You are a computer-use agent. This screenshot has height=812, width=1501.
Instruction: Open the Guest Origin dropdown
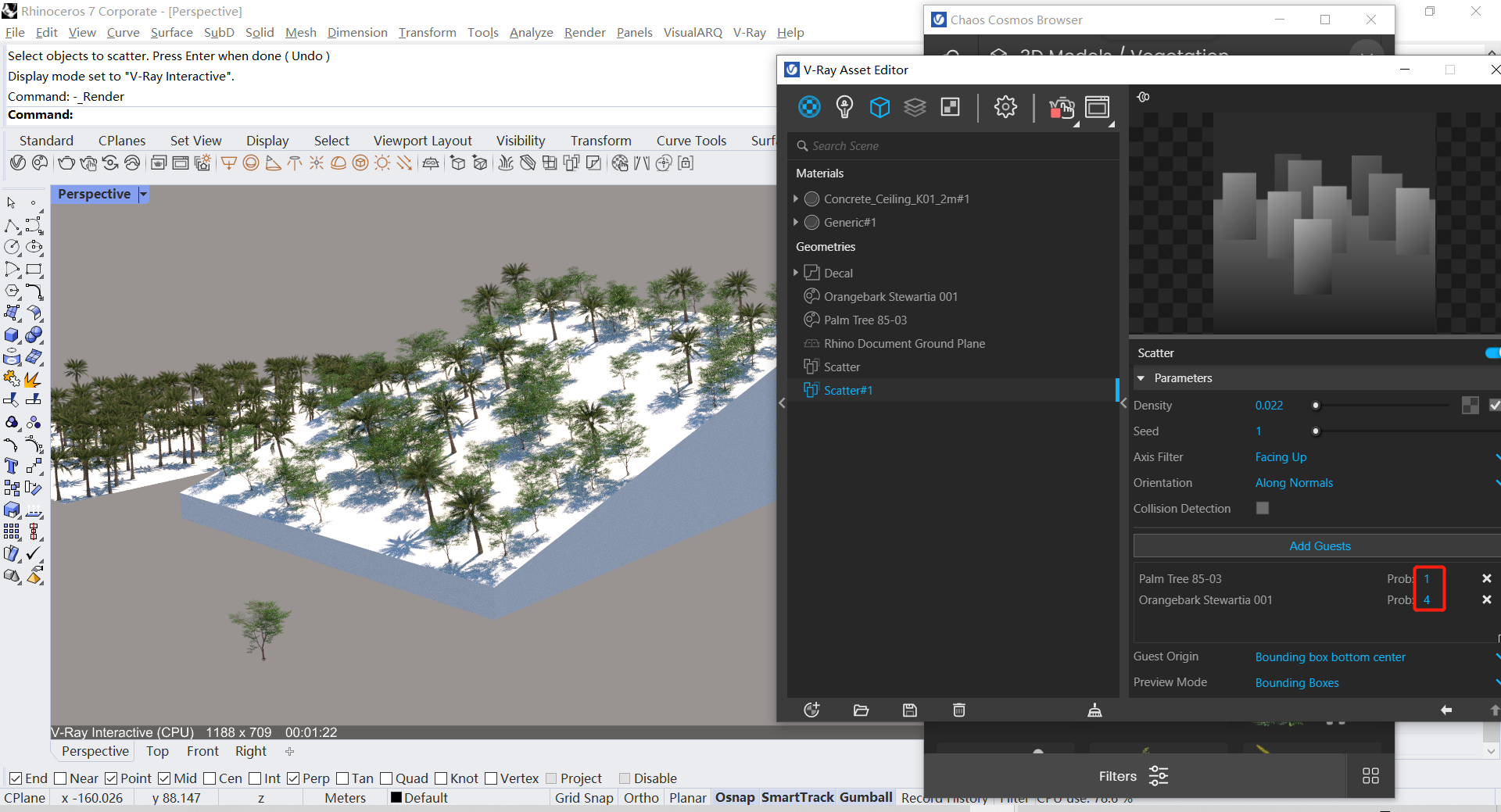coord(1377,657)
